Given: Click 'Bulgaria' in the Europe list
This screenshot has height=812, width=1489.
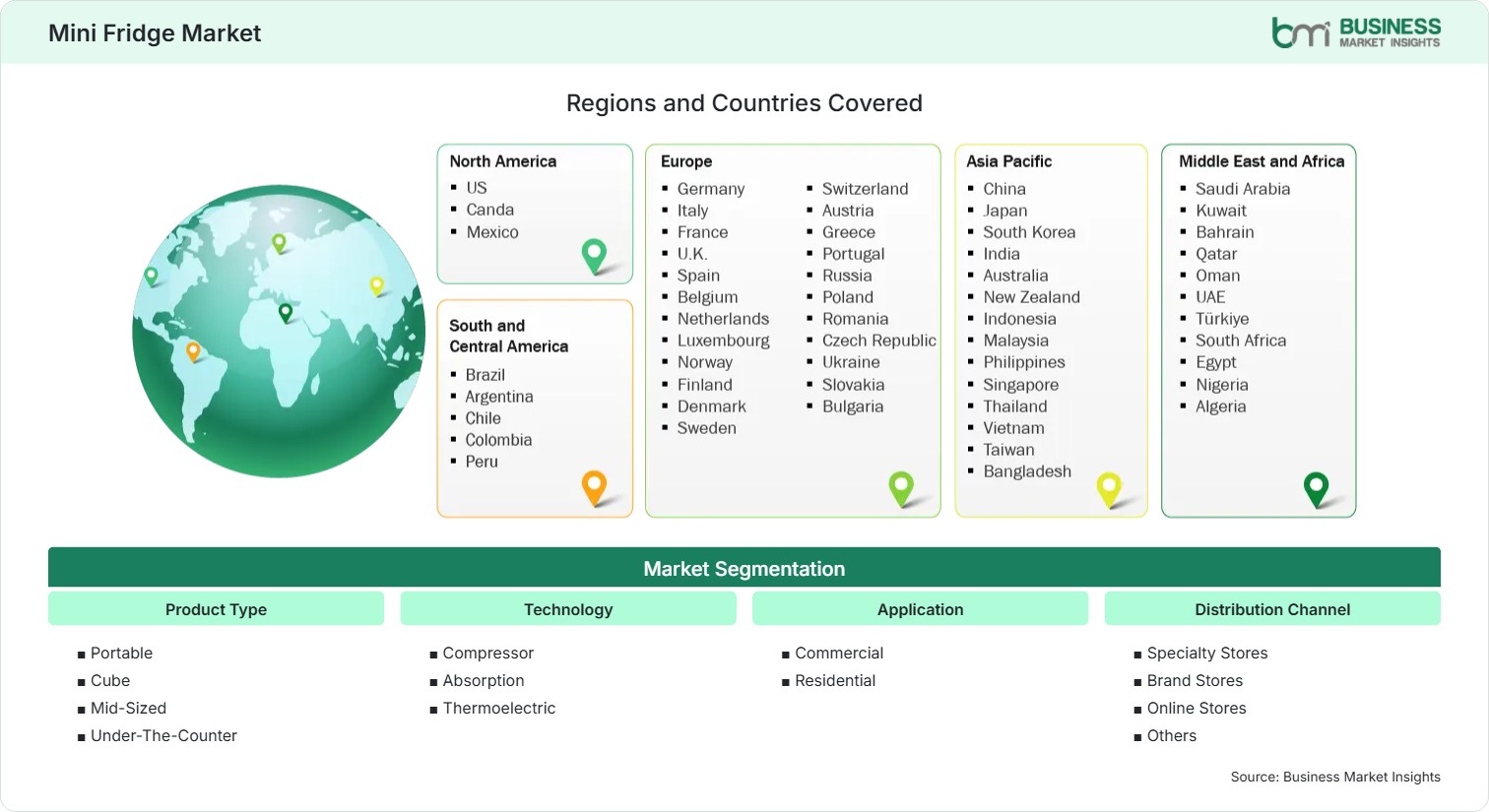Looking at the screenshot, I should pyautogui.click(x=853, y=406).
